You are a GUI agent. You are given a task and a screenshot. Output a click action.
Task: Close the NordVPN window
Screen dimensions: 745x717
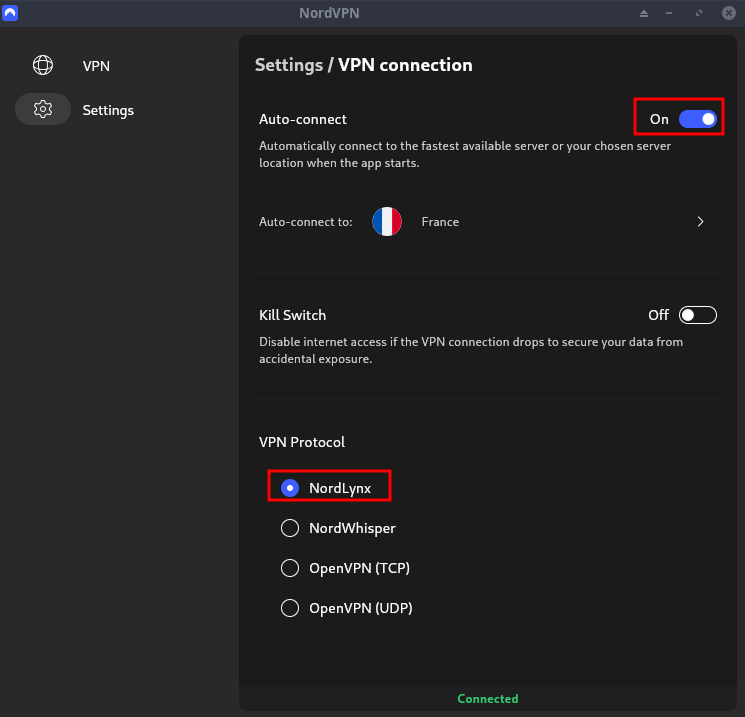728,13
